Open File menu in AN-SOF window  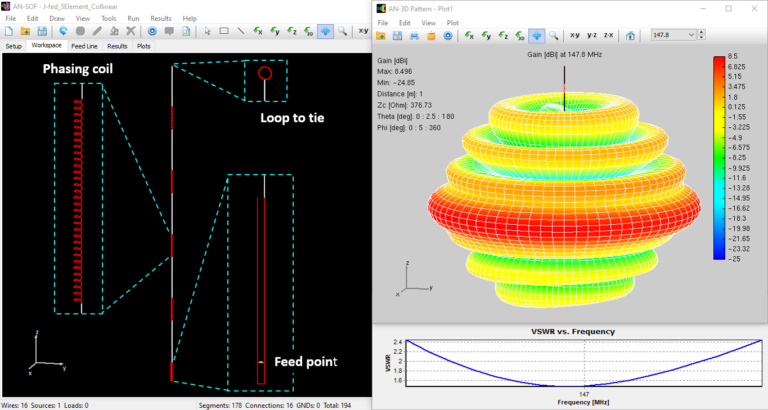click(x=10, y=18)
